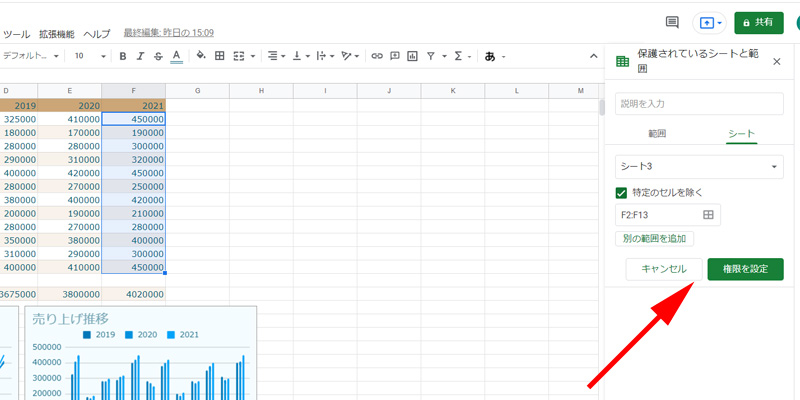Click the 売り上げ推移 chart title

click(x=70, y=319)
